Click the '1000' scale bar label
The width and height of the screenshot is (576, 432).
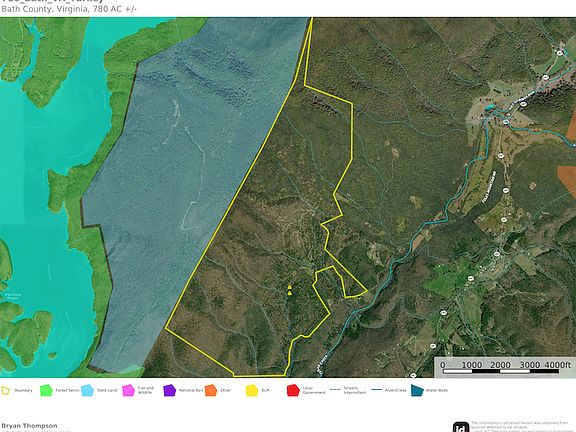tap(472, 364)
